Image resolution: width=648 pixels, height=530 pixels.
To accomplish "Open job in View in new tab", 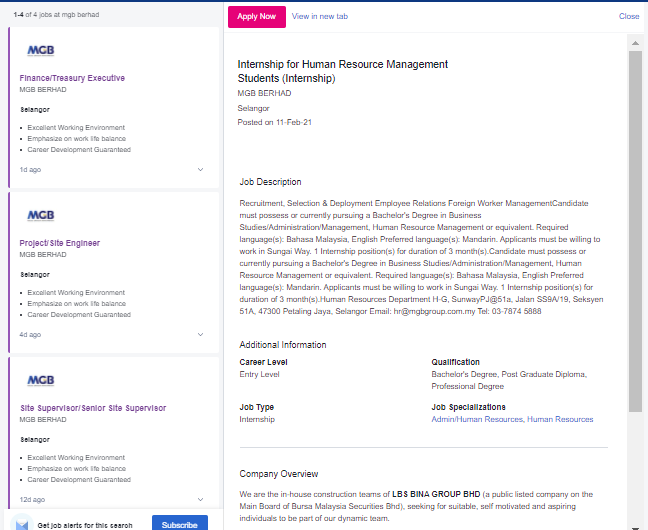I will (320, 17).
